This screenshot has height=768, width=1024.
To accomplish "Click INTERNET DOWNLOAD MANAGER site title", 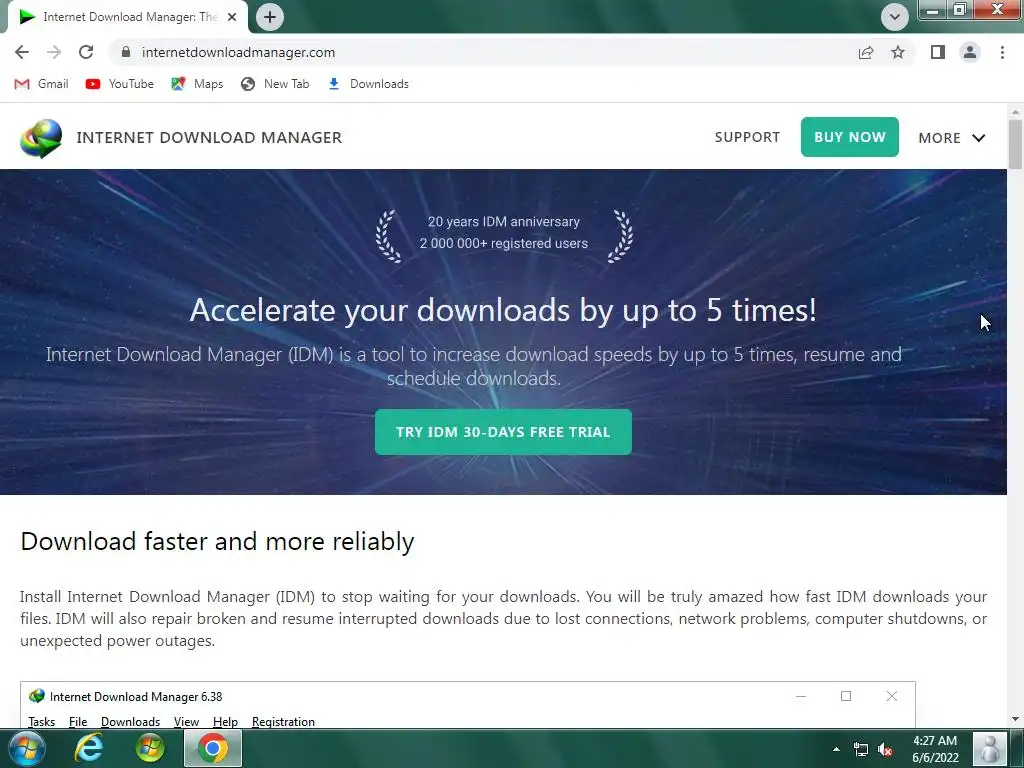I will coord(209,138).
